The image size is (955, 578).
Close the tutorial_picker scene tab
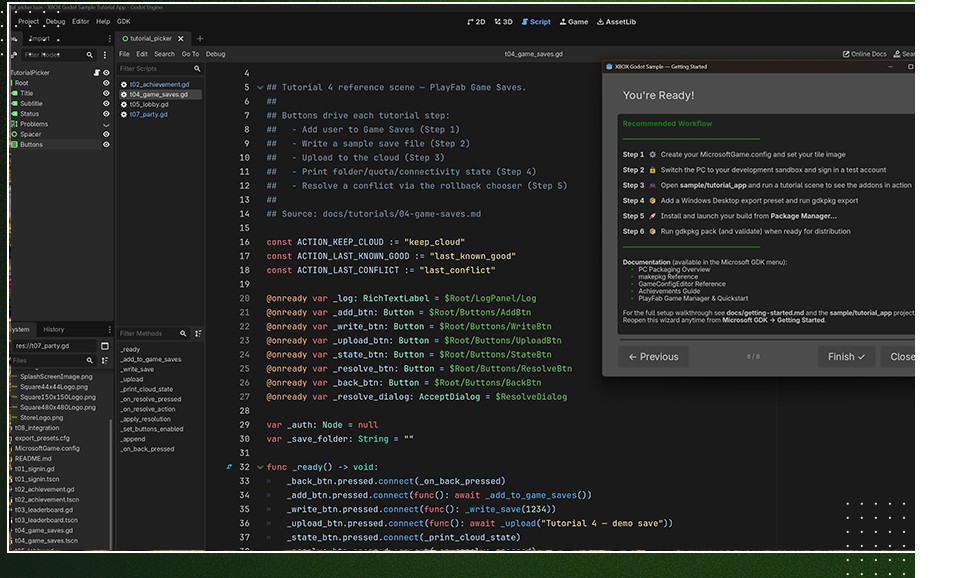click(x=181, y=38)
